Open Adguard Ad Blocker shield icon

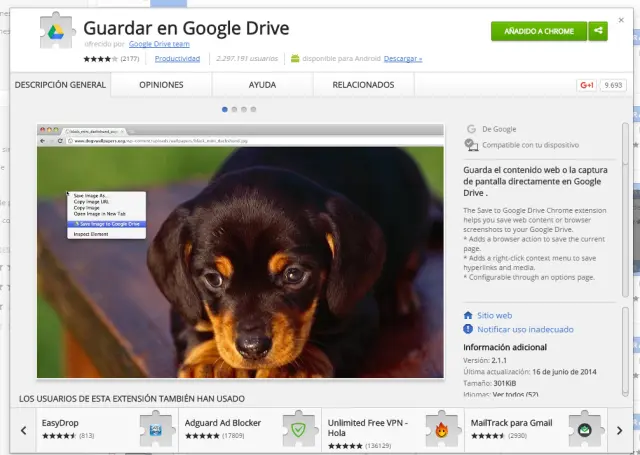(298, 430)
